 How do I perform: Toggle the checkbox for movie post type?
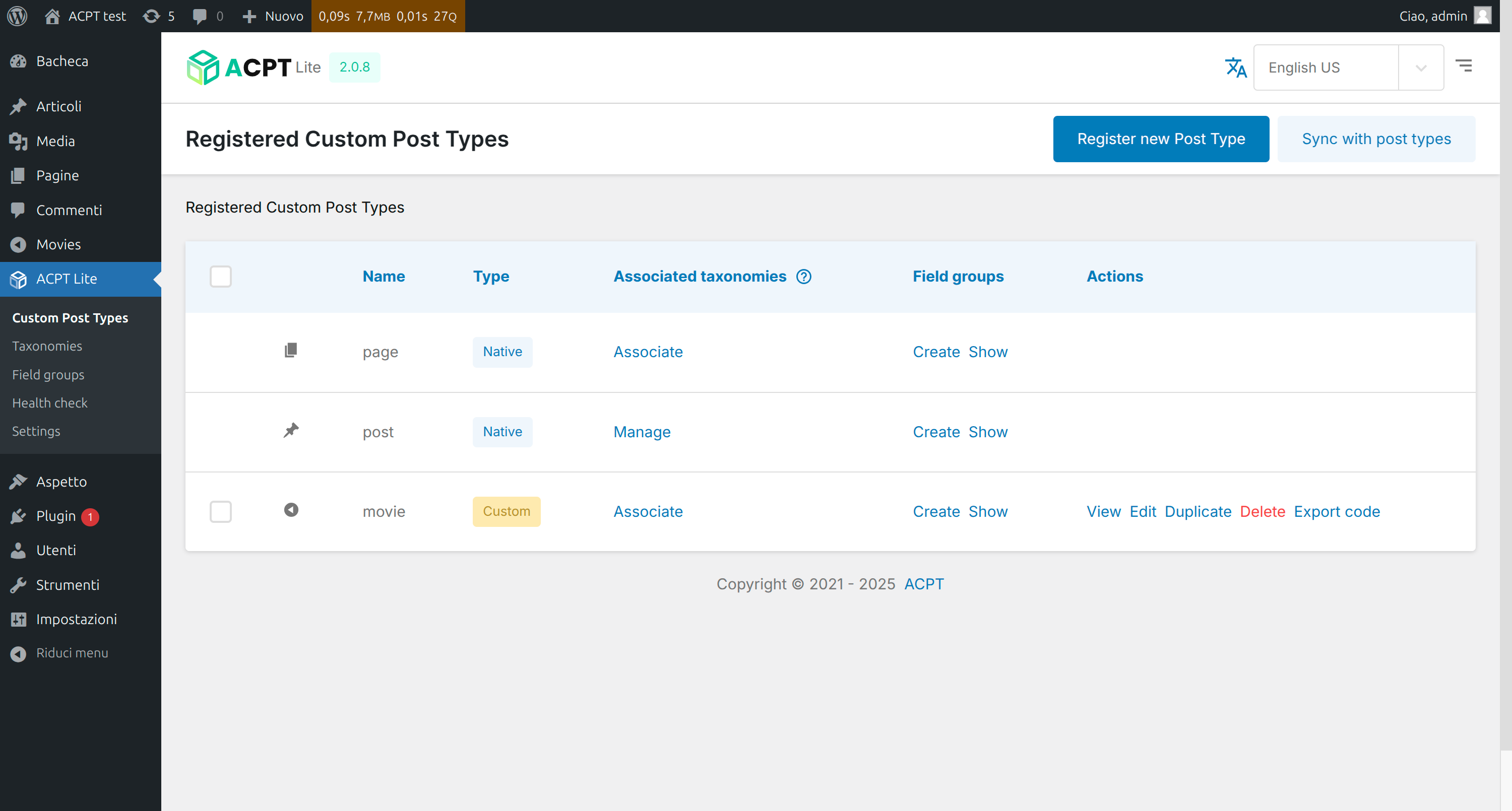click(221, 512)
